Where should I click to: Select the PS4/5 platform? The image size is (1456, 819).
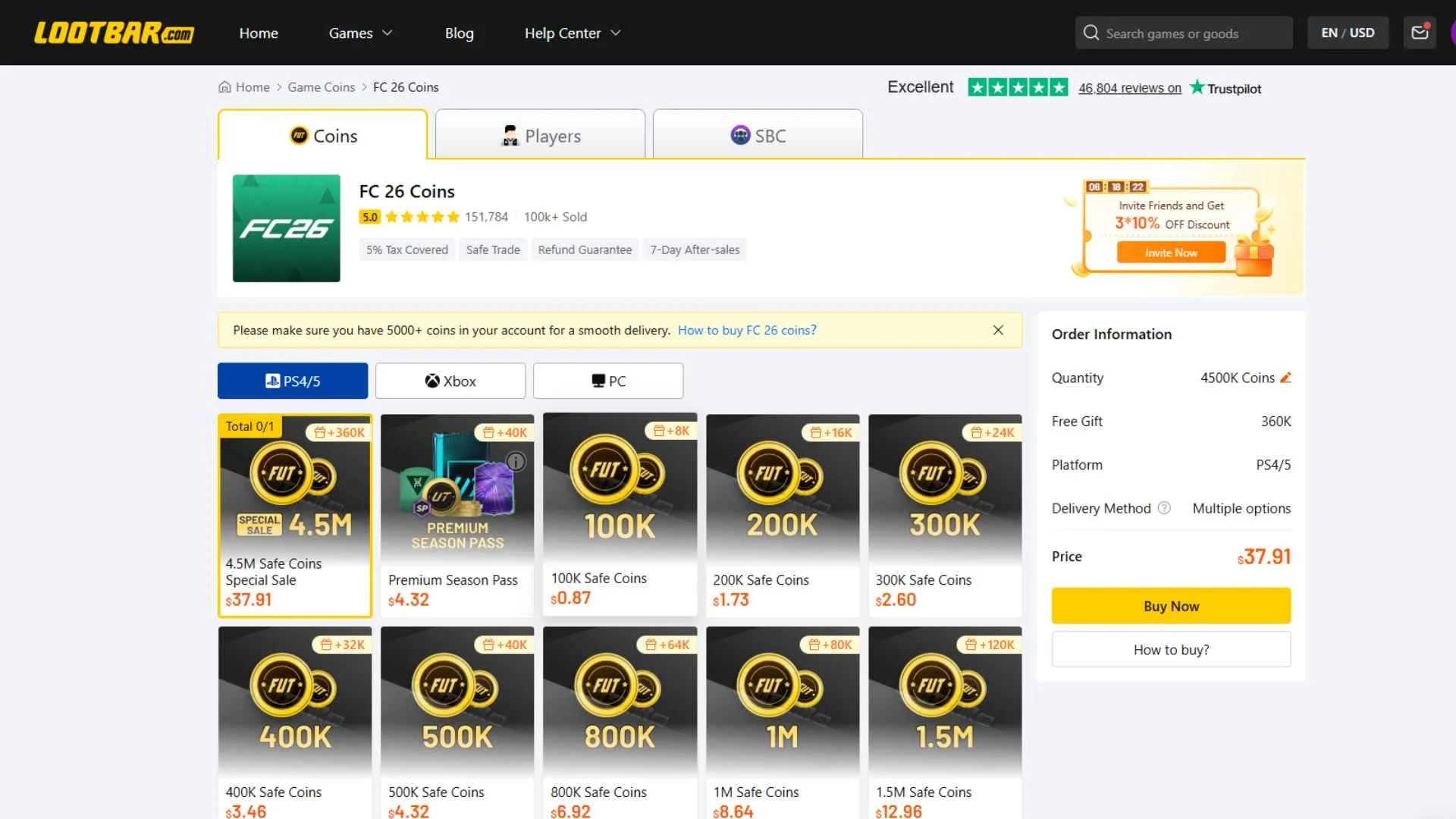click(293, 381)
